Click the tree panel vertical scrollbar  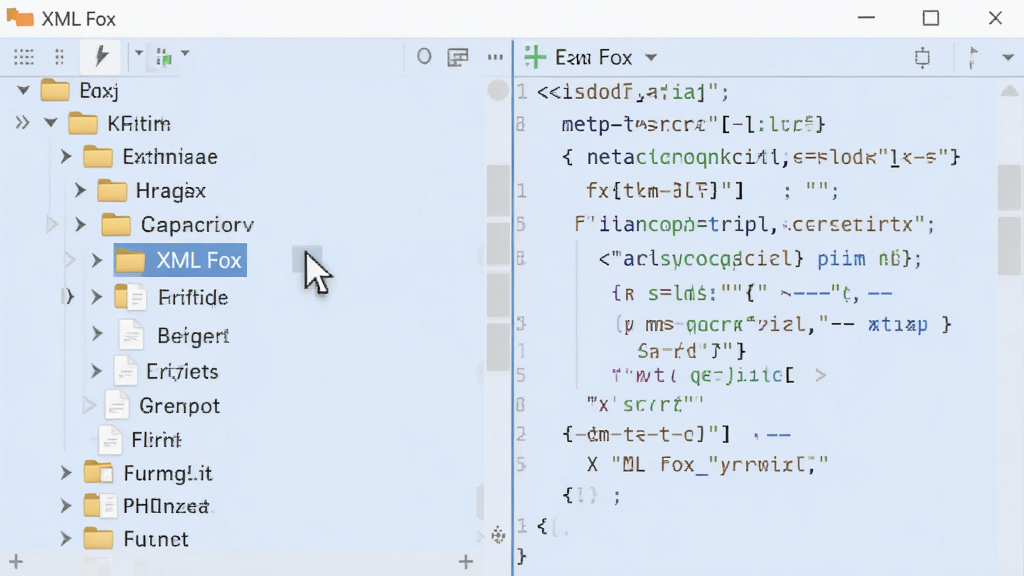[498, 268]
